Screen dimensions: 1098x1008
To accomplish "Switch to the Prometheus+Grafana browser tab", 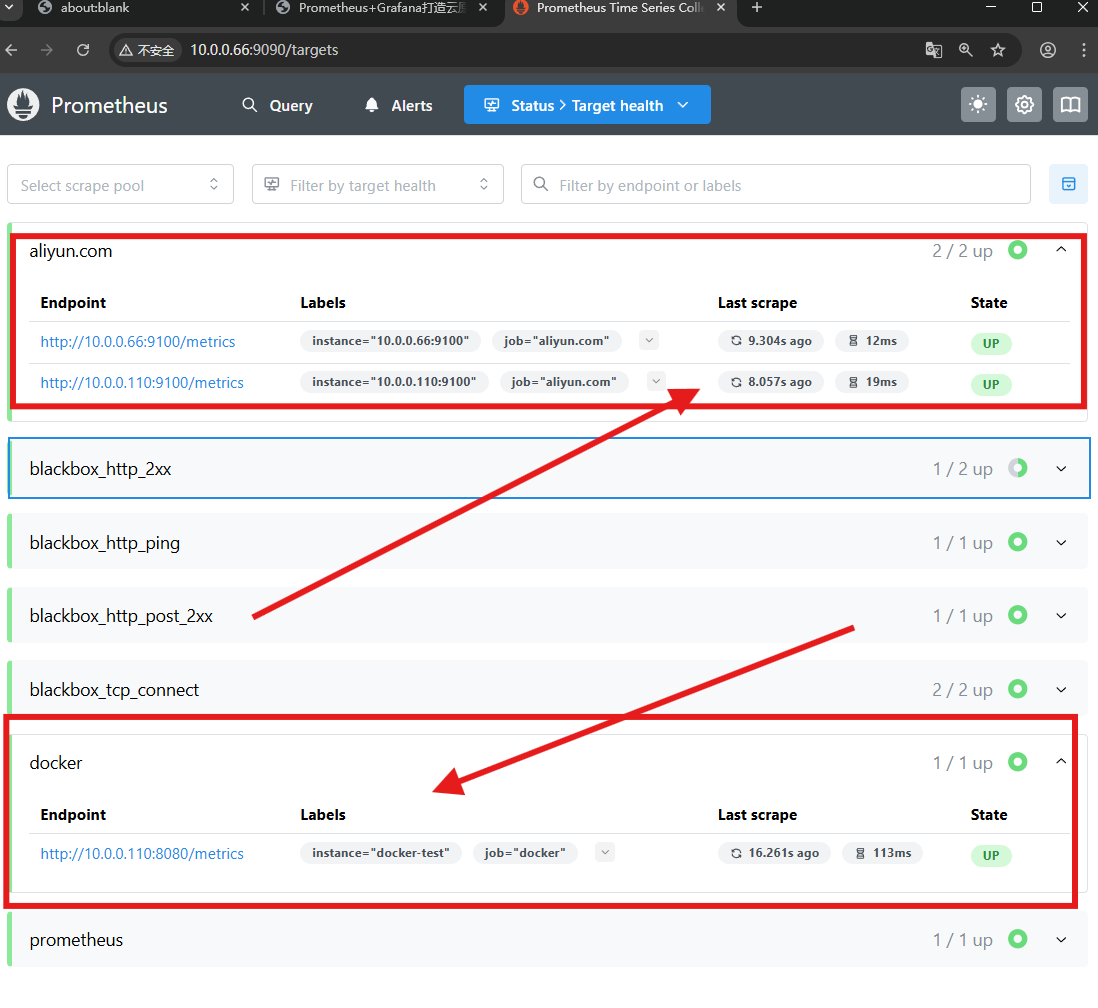I will [381, 8].
